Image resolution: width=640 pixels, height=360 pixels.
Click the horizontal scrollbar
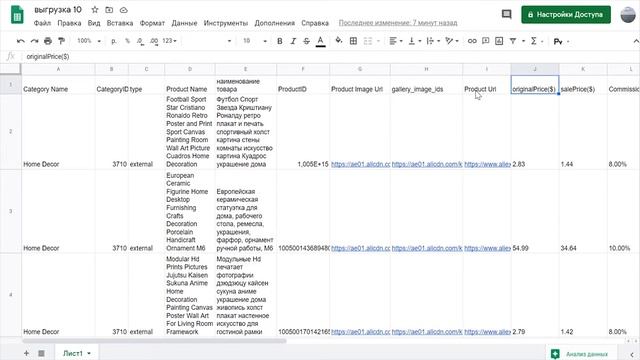tap(154, 340)
